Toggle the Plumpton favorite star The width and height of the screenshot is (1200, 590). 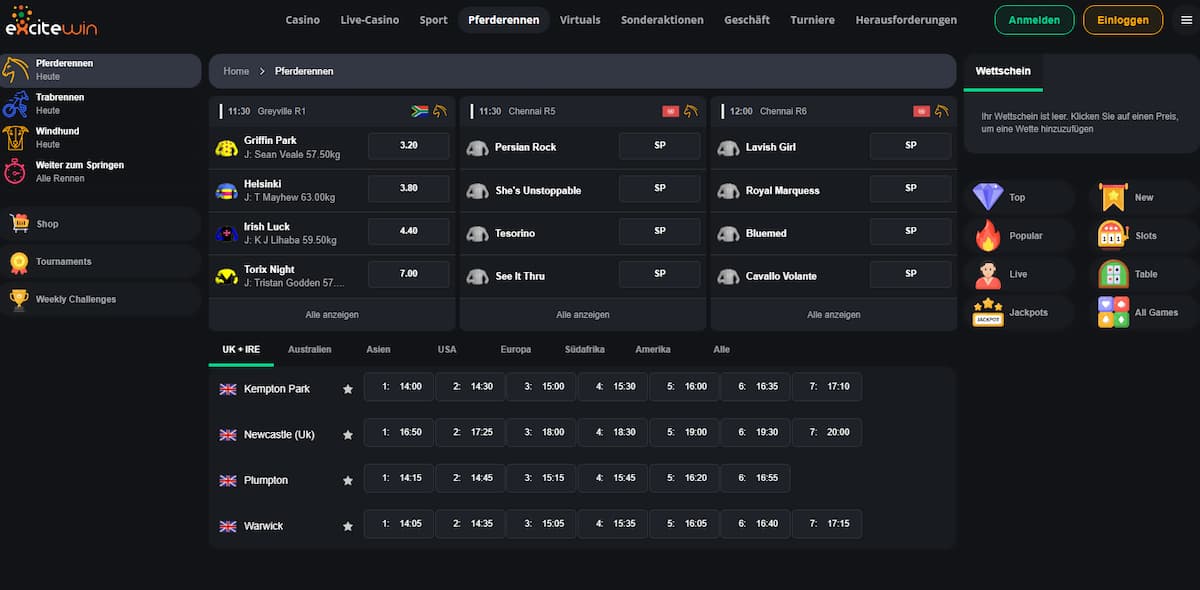tap(348, 481)
